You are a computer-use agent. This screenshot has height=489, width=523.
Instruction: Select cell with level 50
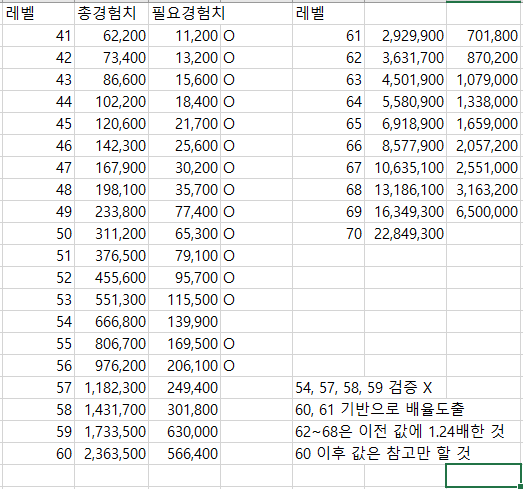coord(38,234)
